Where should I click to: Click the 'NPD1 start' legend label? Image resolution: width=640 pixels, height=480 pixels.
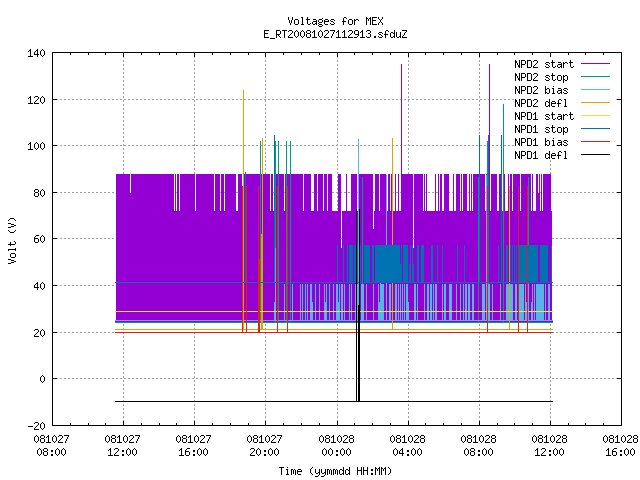point(544,116)
